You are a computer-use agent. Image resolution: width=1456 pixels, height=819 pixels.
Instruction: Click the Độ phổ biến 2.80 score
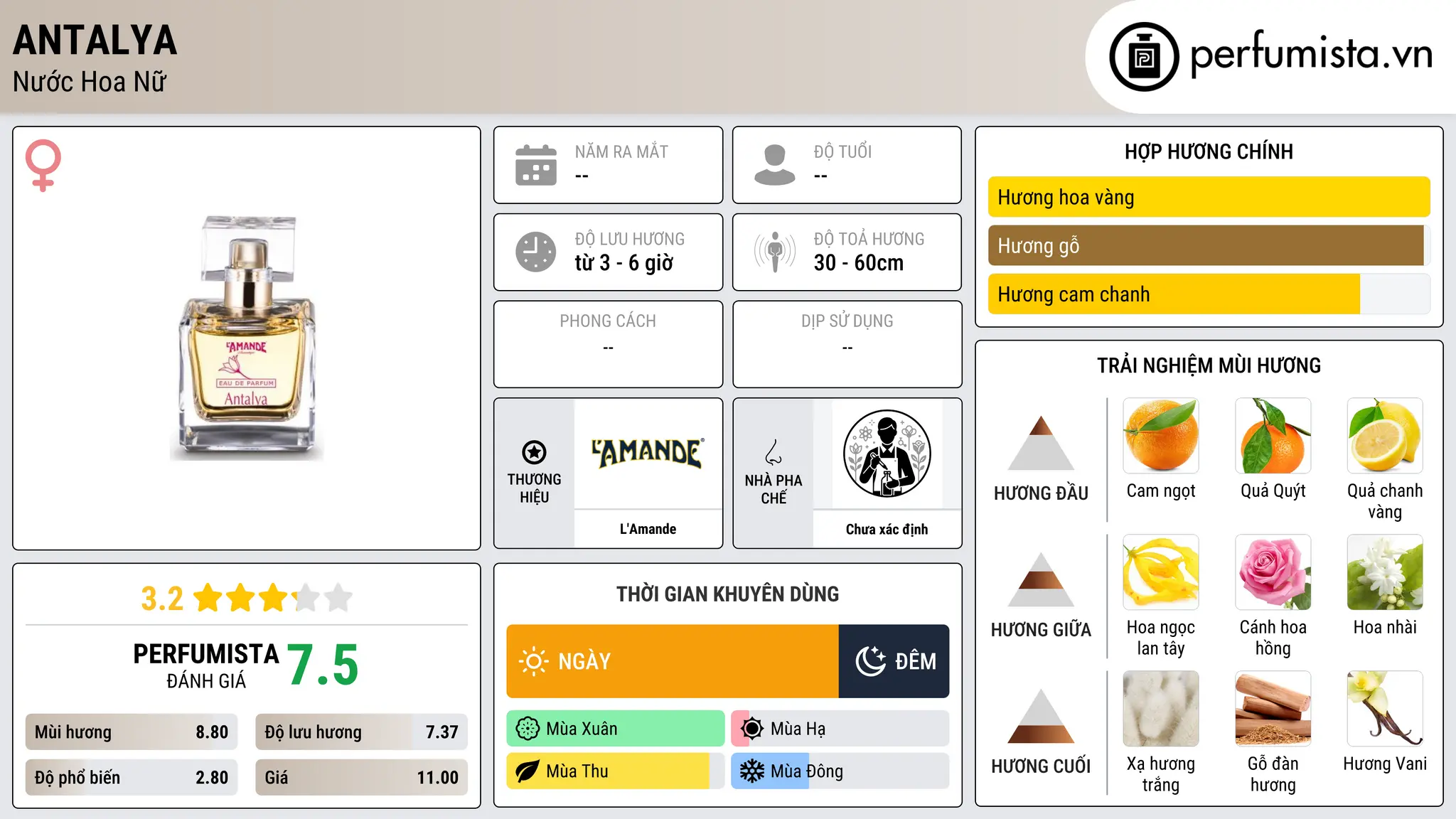132,778
